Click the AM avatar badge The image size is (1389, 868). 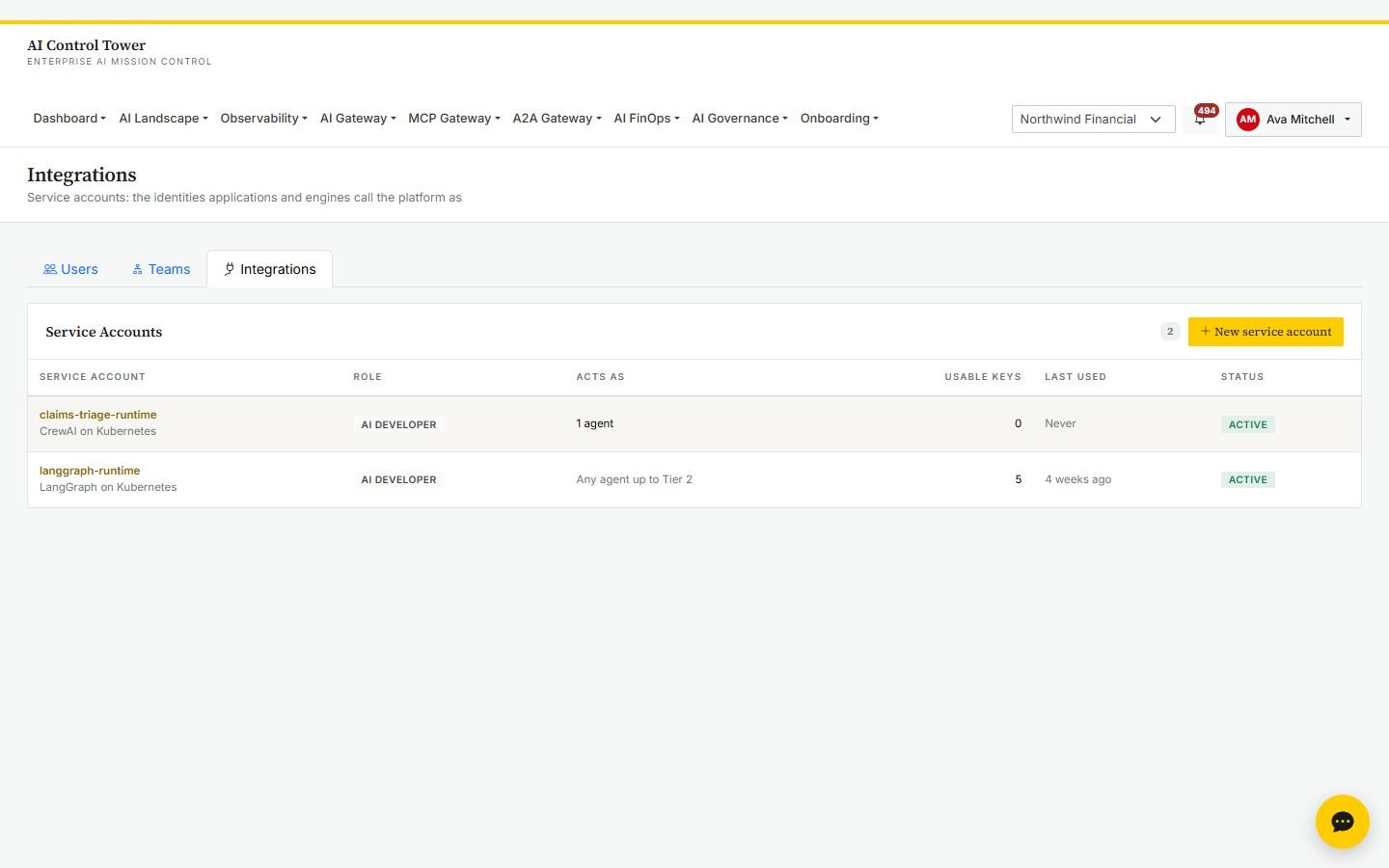click(x=1247, y=120)
